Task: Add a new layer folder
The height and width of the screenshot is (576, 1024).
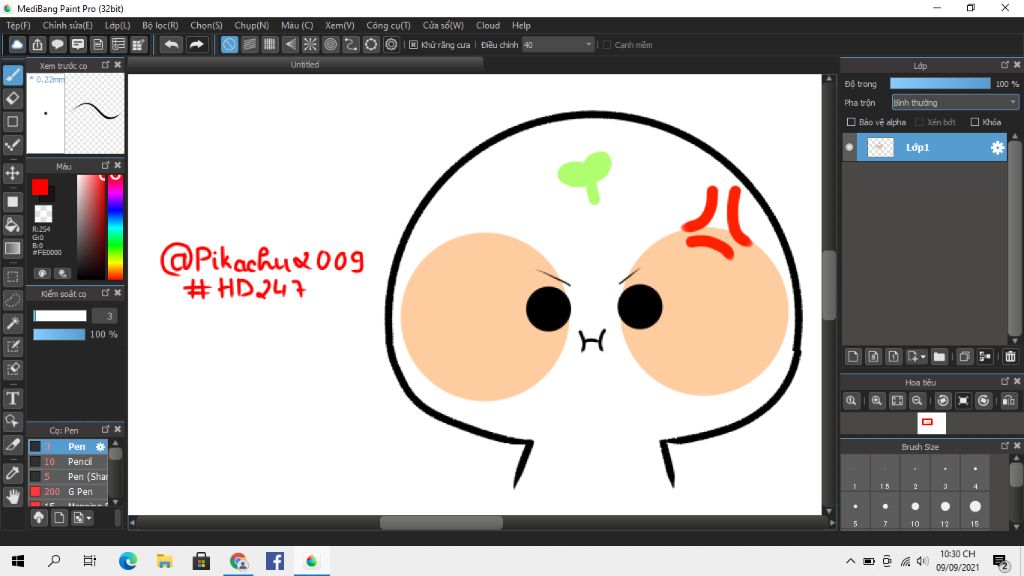Action: tap(939, 357)
